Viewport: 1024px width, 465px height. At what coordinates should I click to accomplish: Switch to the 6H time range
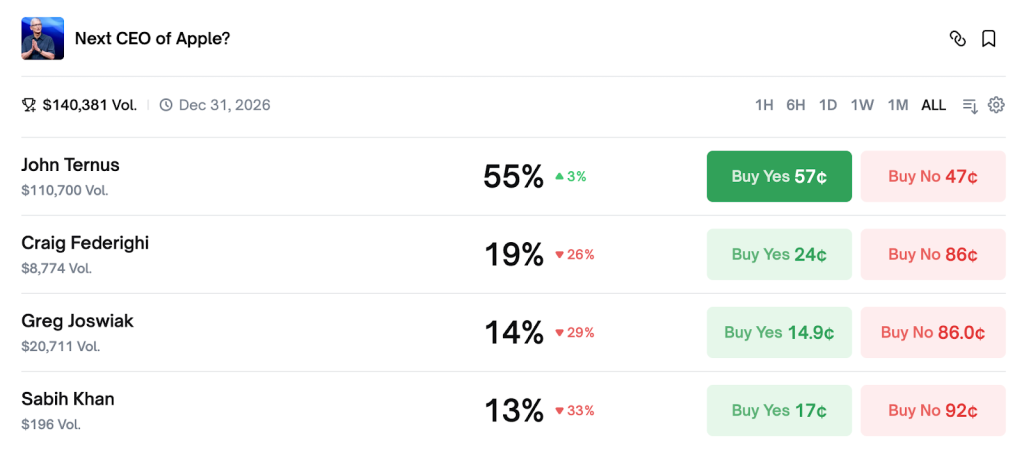(x=795, y=105)
